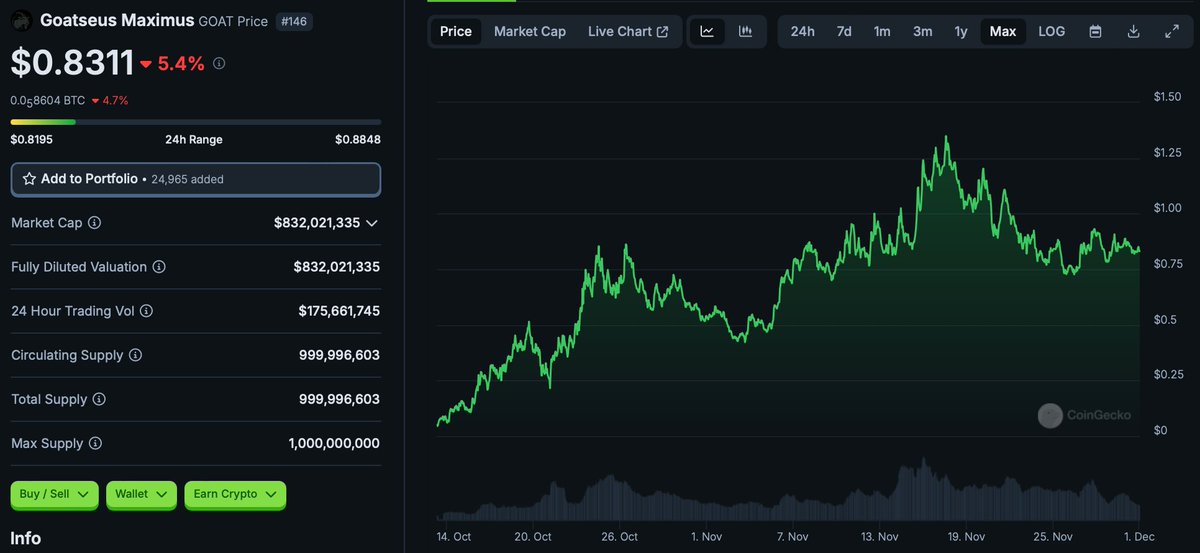Image resolution: width=1200 pixels, height=553 pixels.
Task: Click the 24h Range progress bar
Action: tap(196, 122)
